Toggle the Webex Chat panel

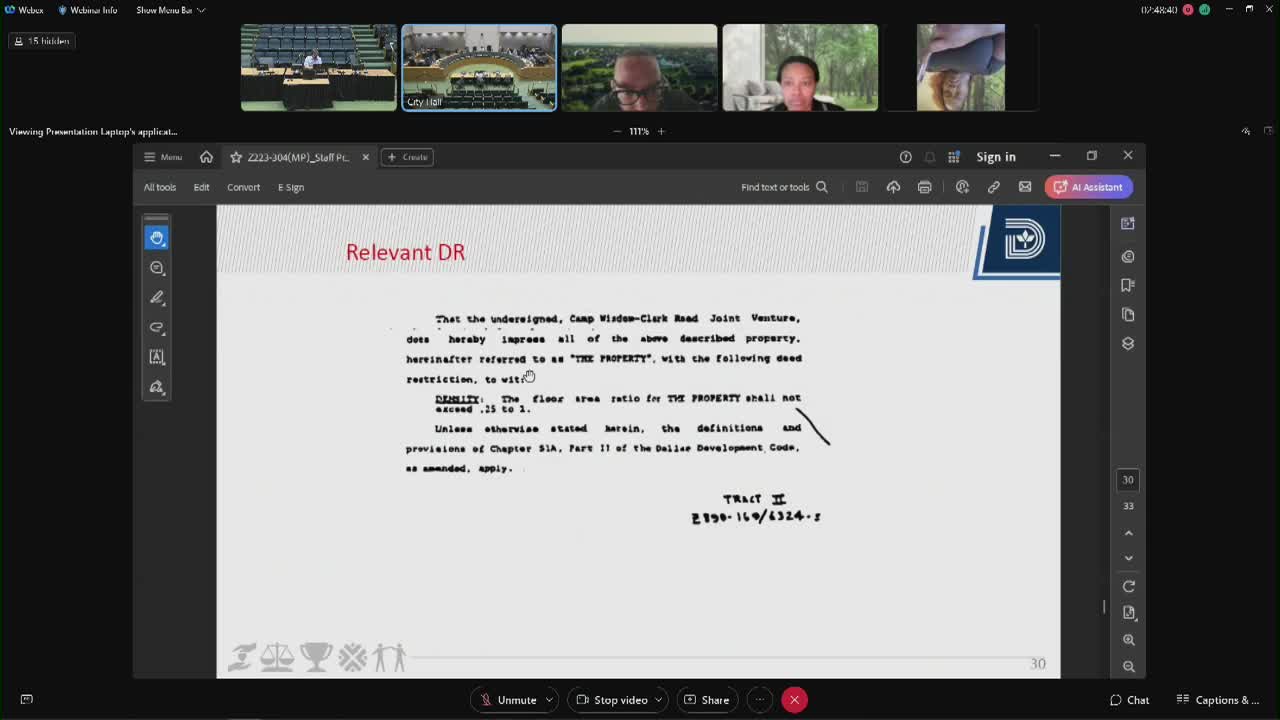[x=1129, y=700]
